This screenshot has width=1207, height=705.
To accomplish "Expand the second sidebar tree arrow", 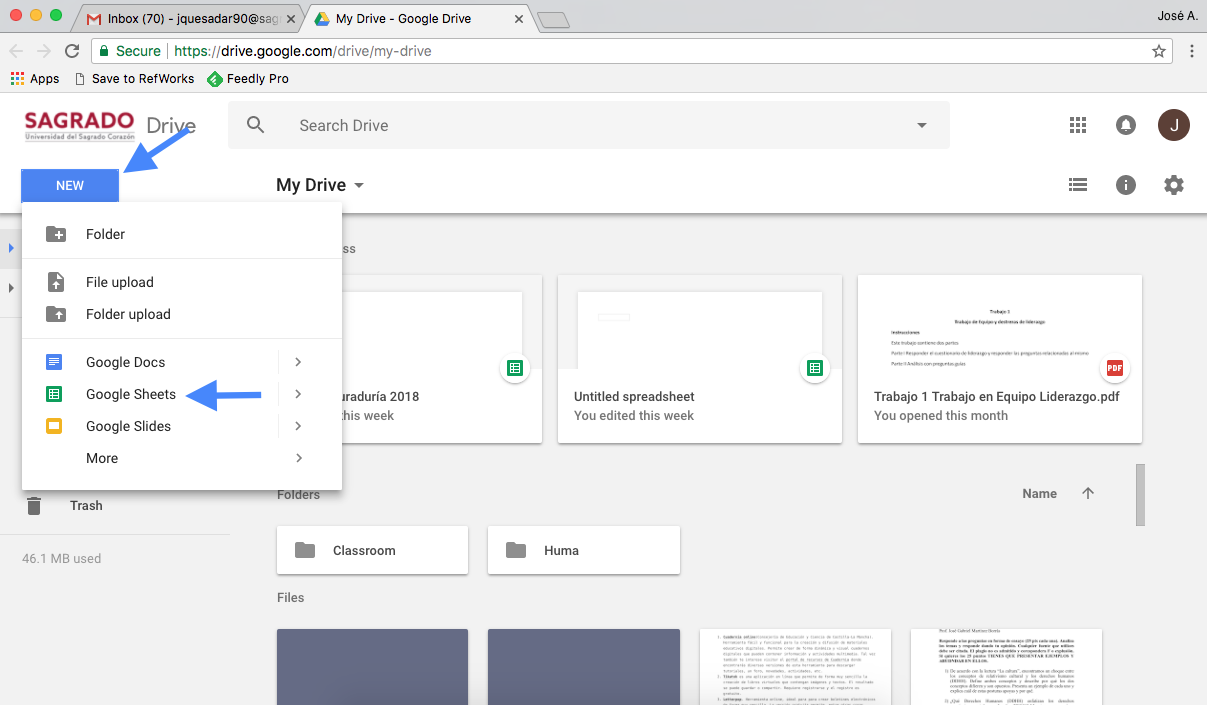I will click(11, 288).
